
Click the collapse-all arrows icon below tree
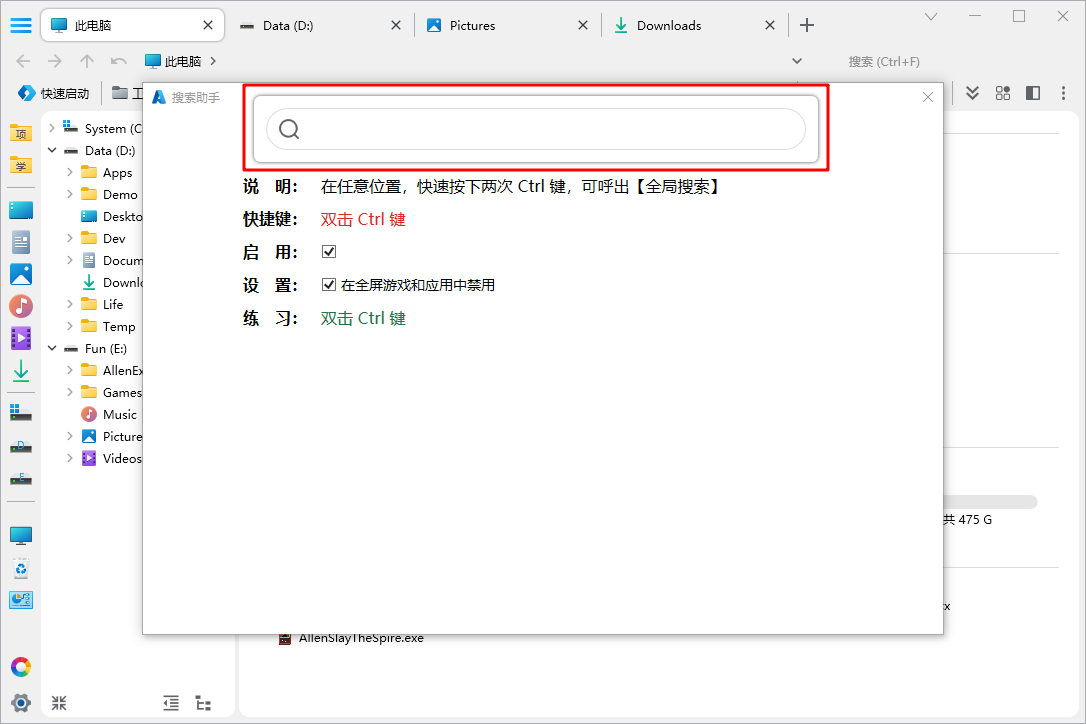[x=59, y=703]
